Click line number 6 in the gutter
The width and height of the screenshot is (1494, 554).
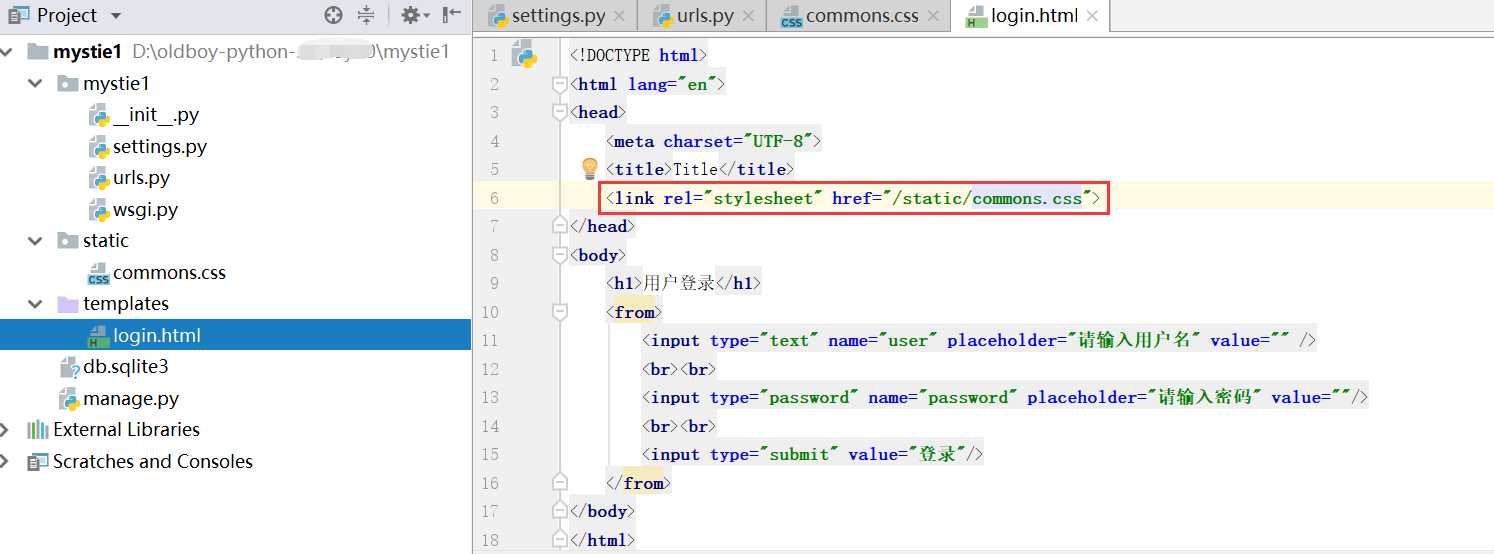[x=494, y=198]
